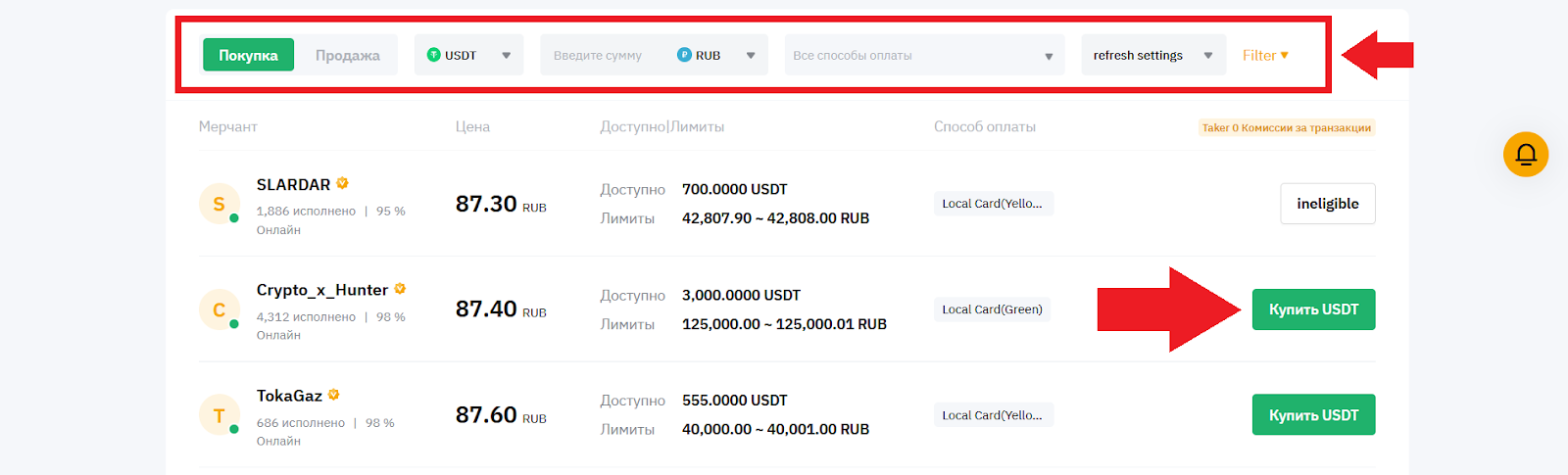Click the Local Card(Green) payment tag
Viewport: 1568px width, 475px height.
point(992,309)
